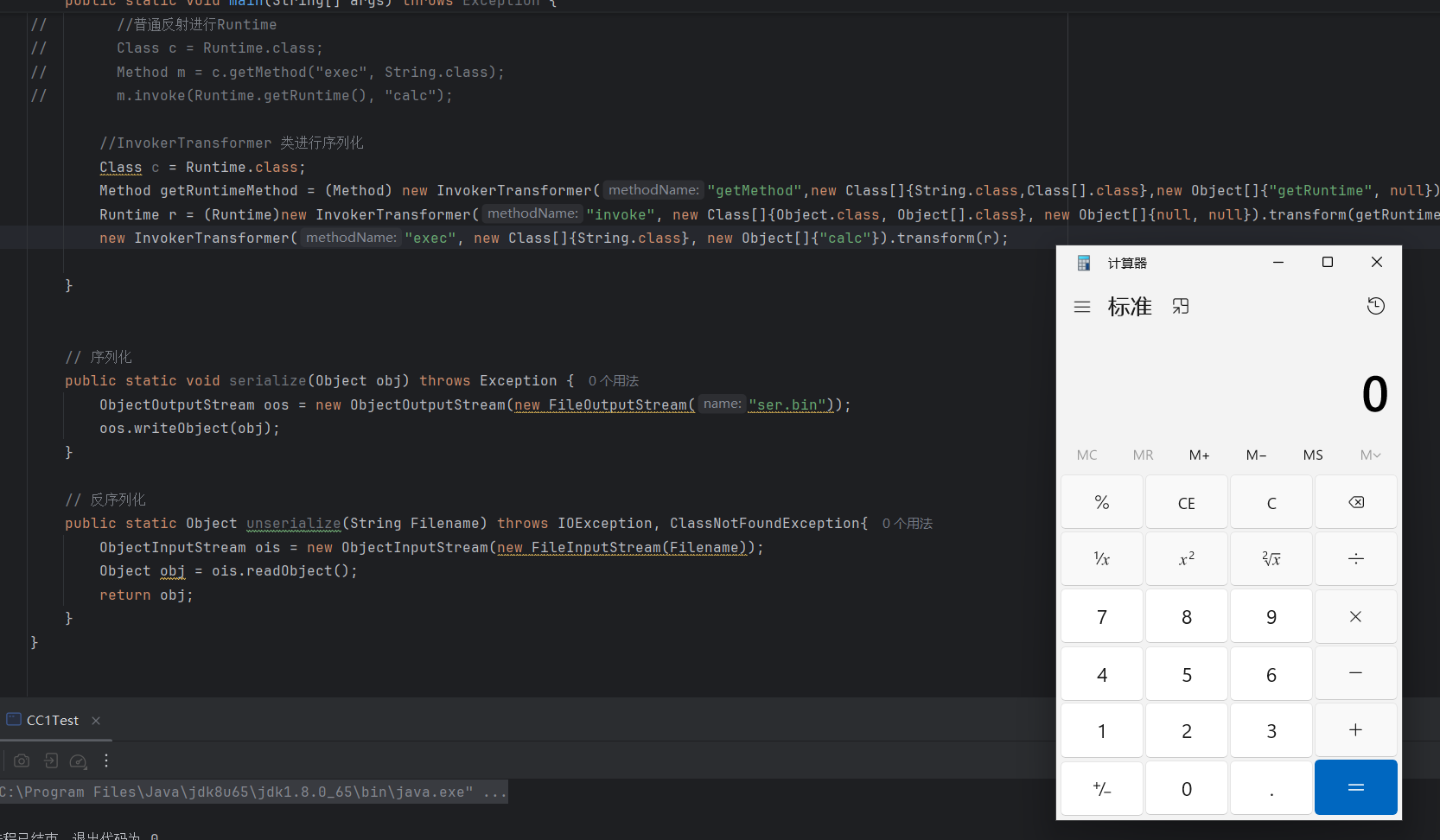
Task: Click the x squared key
Action: point(1187,559)
